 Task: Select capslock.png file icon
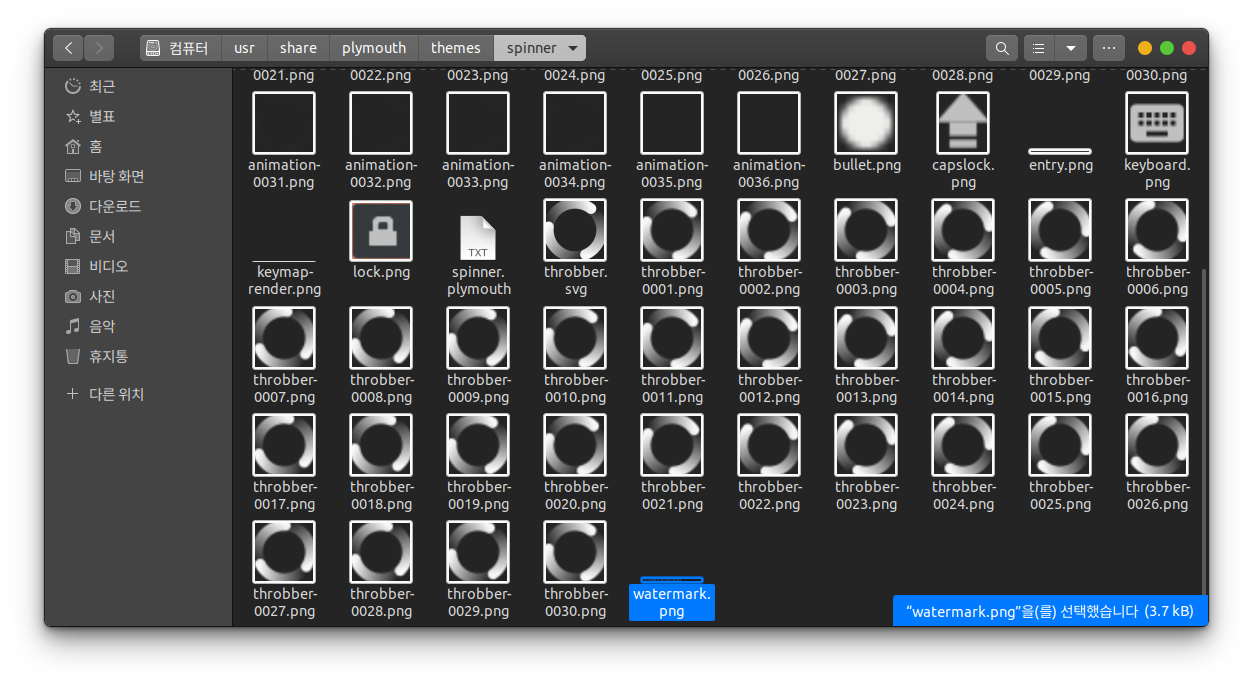[x=963, y=123]
